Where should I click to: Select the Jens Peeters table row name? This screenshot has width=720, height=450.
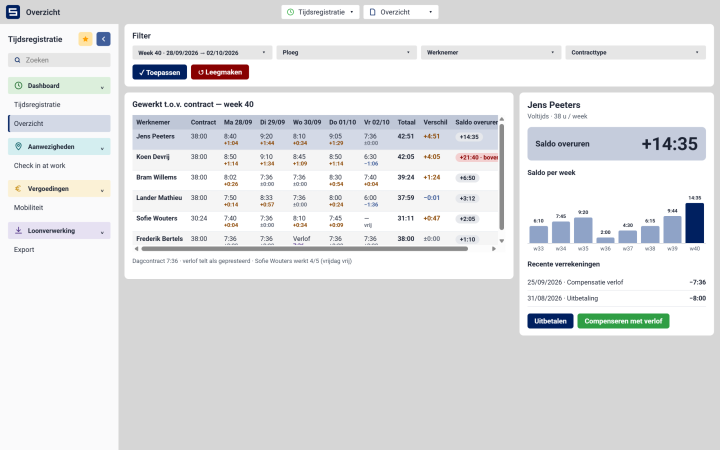click(155, 136)
